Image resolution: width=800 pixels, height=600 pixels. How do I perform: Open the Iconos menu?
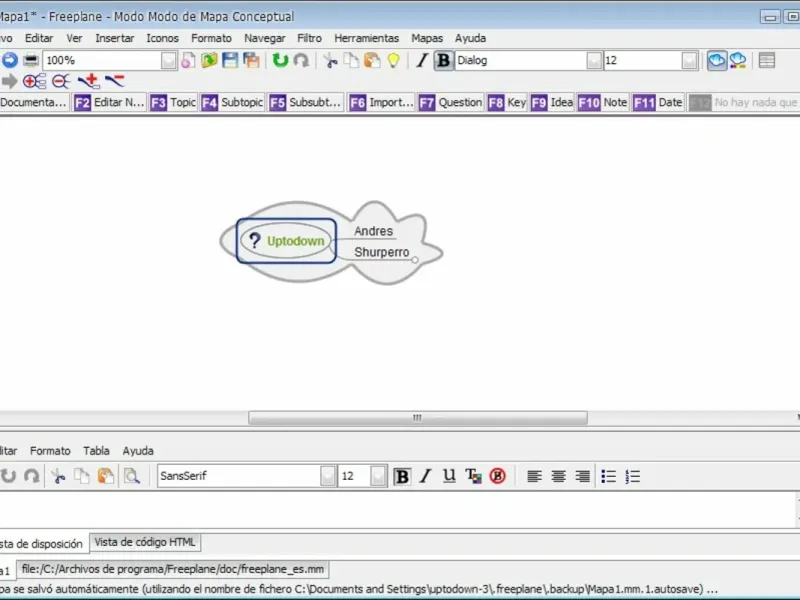pyautogui.click(x=162, y=38)
